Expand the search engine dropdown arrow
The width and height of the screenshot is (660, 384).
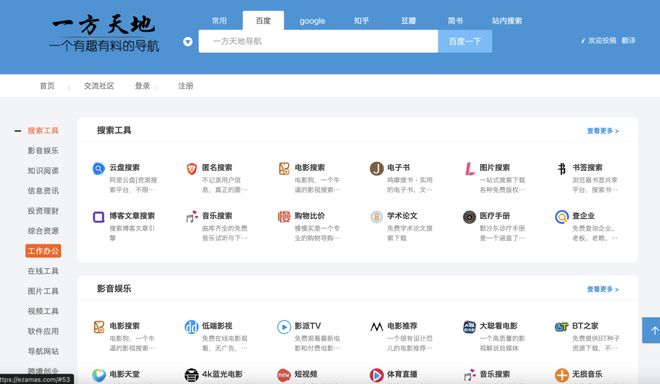click(188, 42)
